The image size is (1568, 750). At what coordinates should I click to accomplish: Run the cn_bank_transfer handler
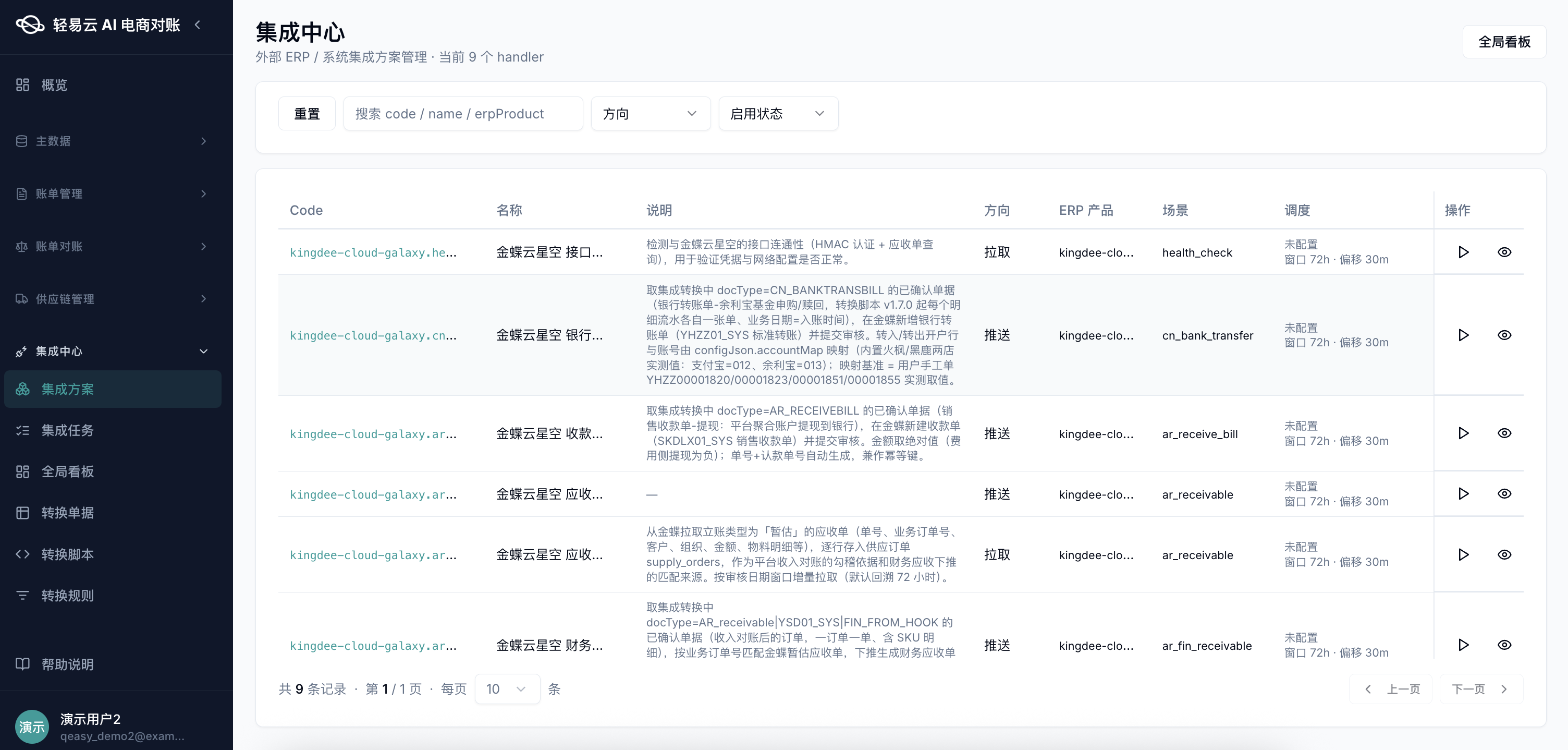point(1463,335)
